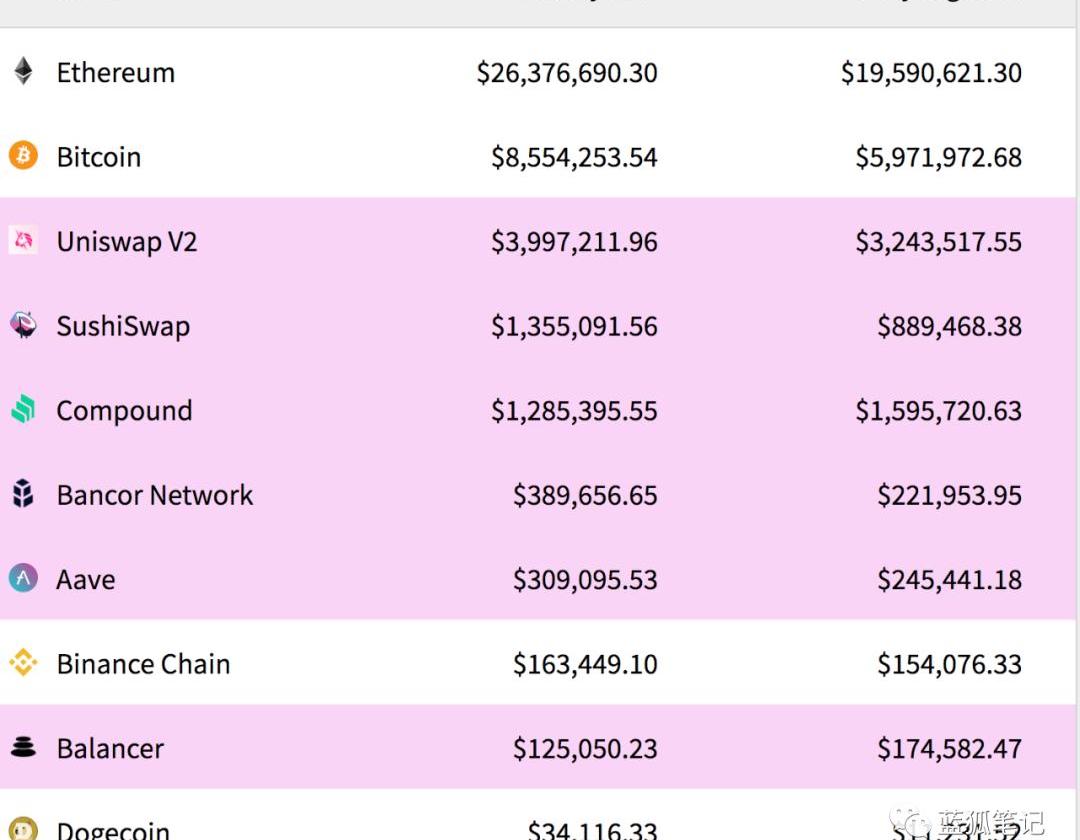Open the Bancor Network name link
The width and height of the screenshot is (1080, 840).
[155, 495]
